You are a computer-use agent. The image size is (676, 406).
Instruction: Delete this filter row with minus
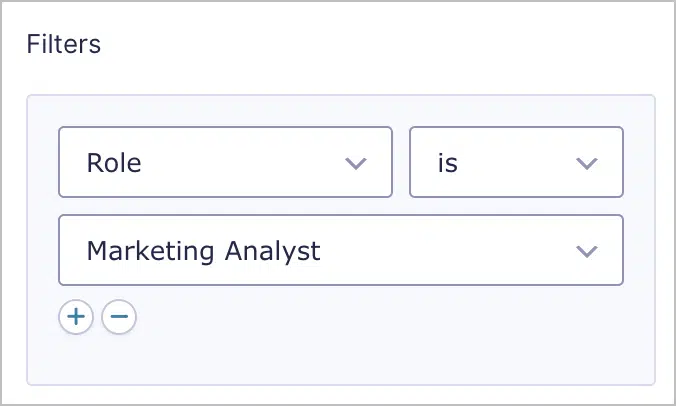pos(119,317)
